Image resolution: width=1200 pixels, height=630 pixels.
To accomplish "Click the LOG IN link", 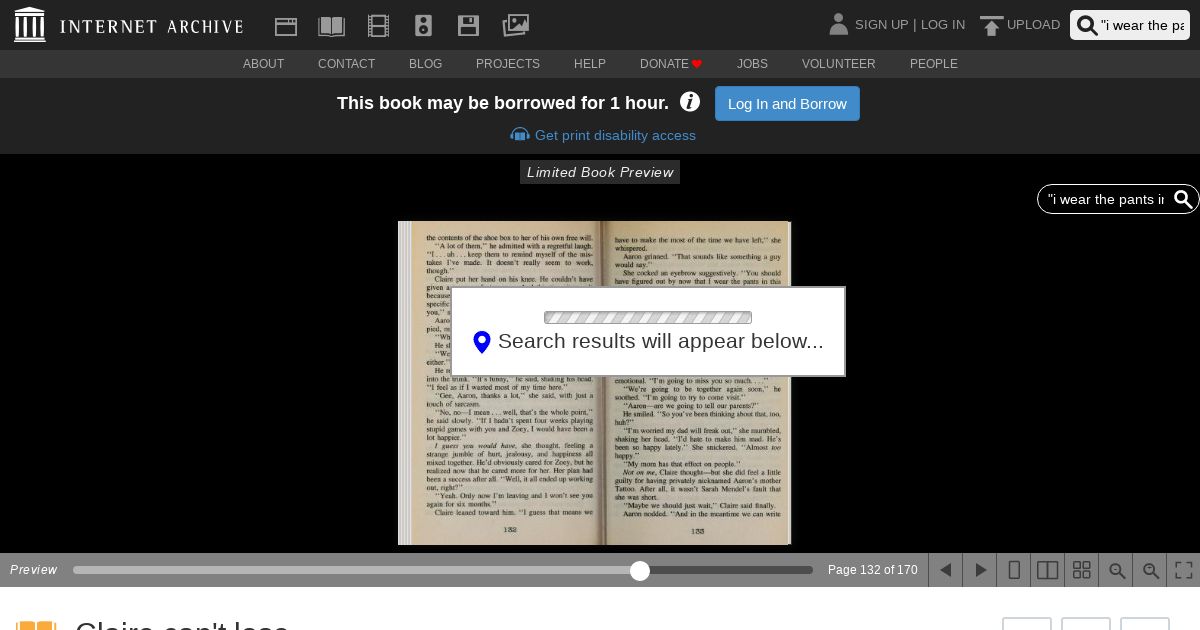I will (943, 25).
